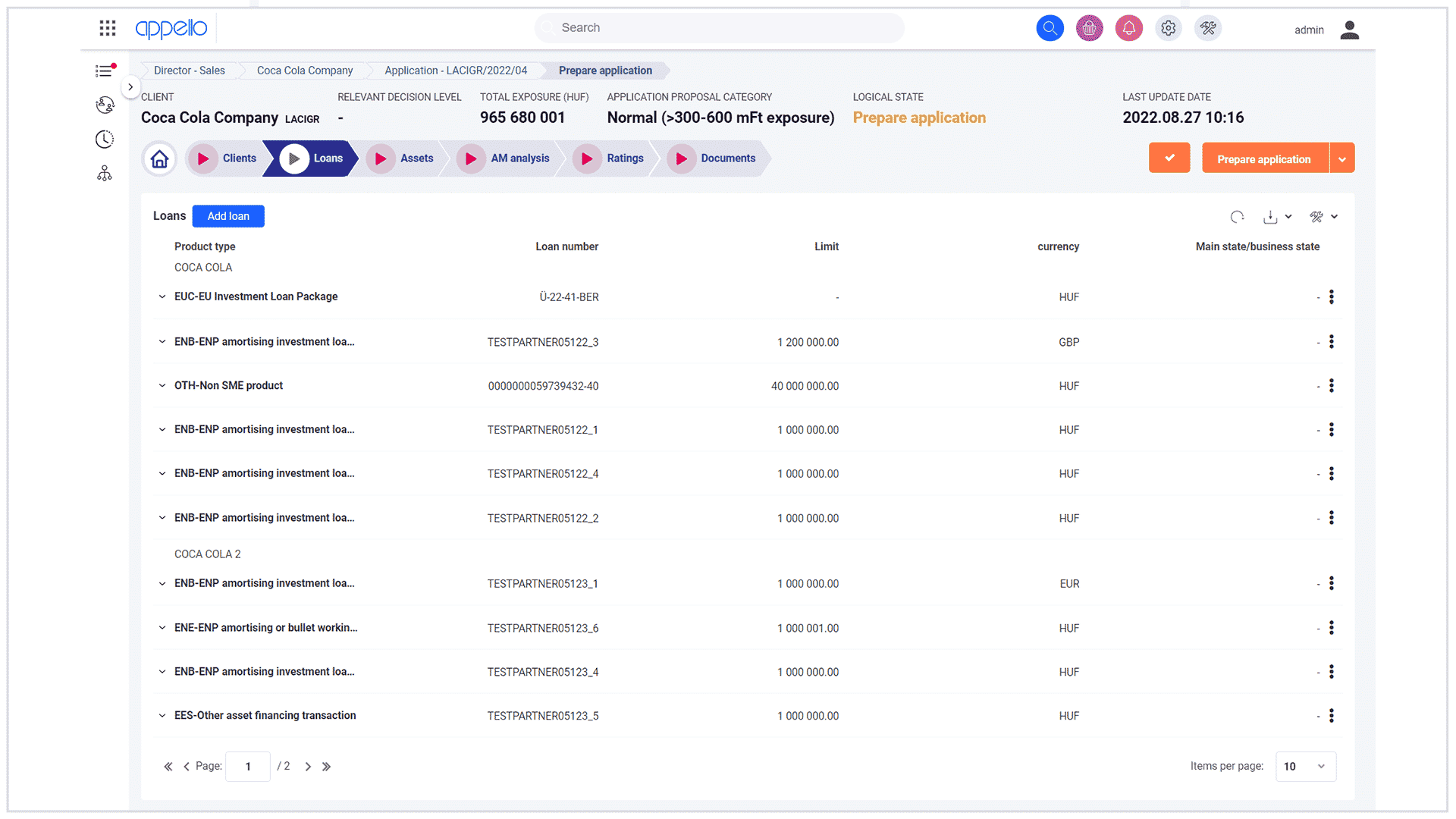Click the settings gear icon in header
The width and height of the screenshot is (1456, 819).
1168,27
